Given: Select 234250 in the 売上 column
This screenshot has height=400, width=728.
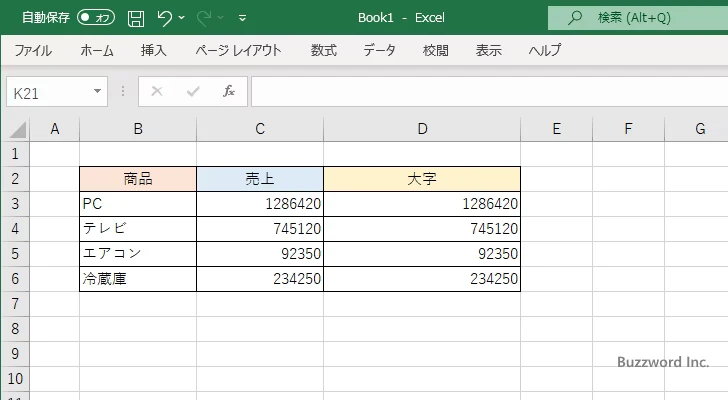Looking at the screenshot, I should [260, 279].
